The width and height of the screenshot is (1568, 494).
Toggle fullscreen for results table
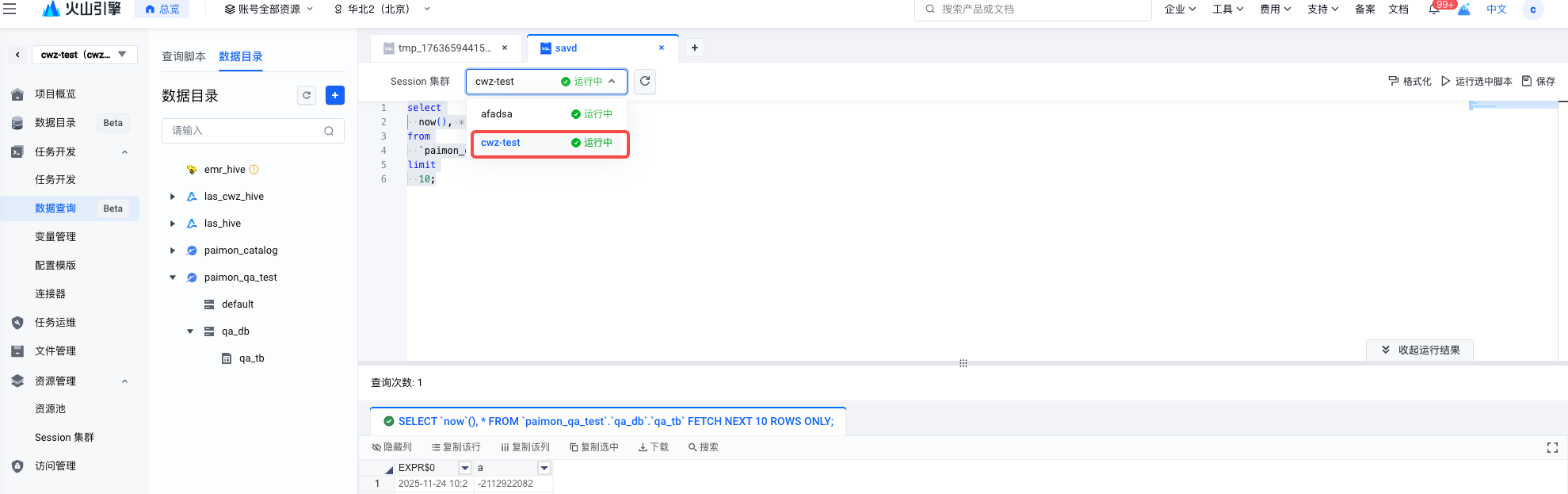[x=1552, y=448]
